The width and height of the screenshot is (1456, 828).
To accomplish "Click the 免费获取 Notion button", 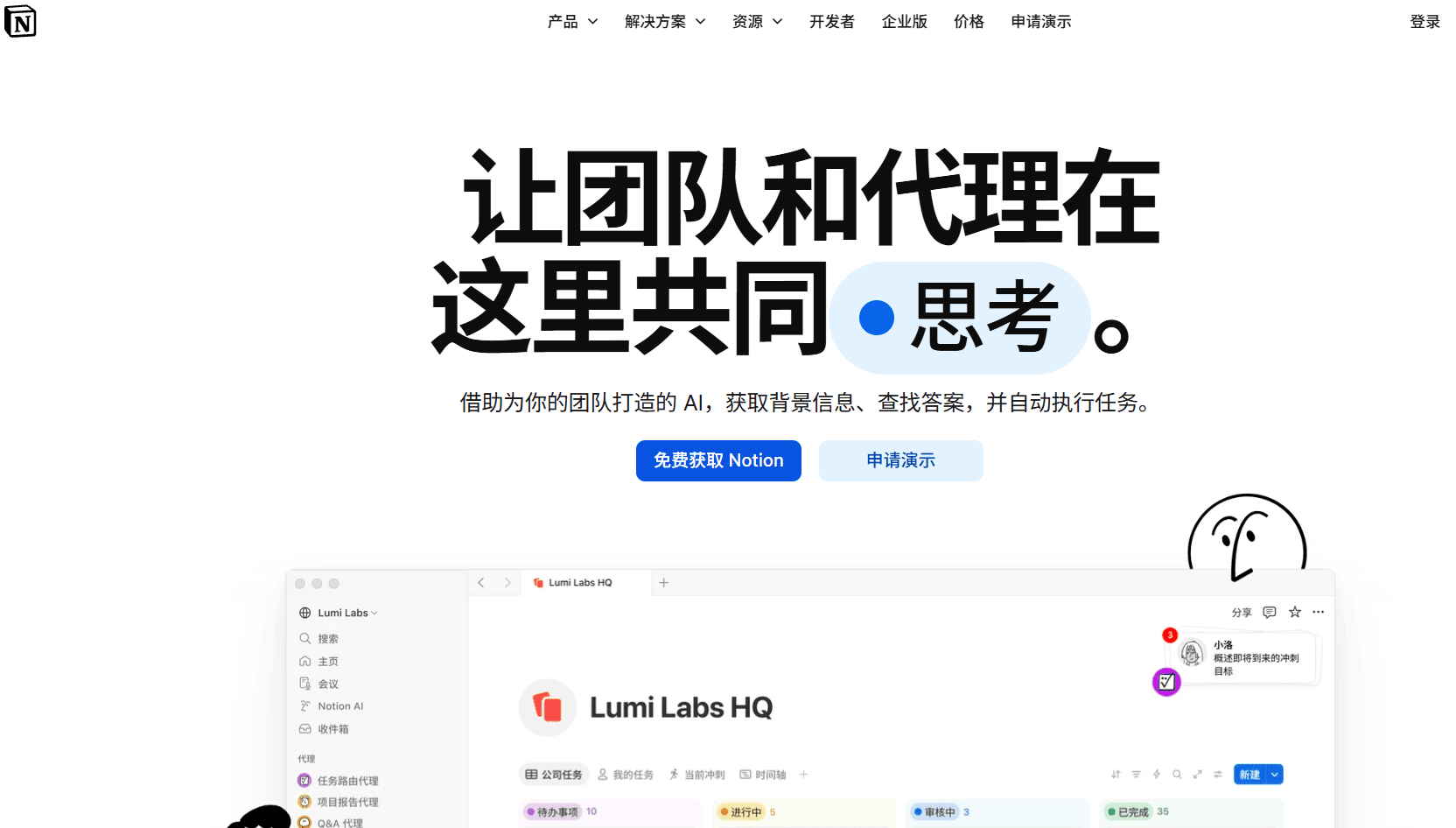I will tap(718, 460).
